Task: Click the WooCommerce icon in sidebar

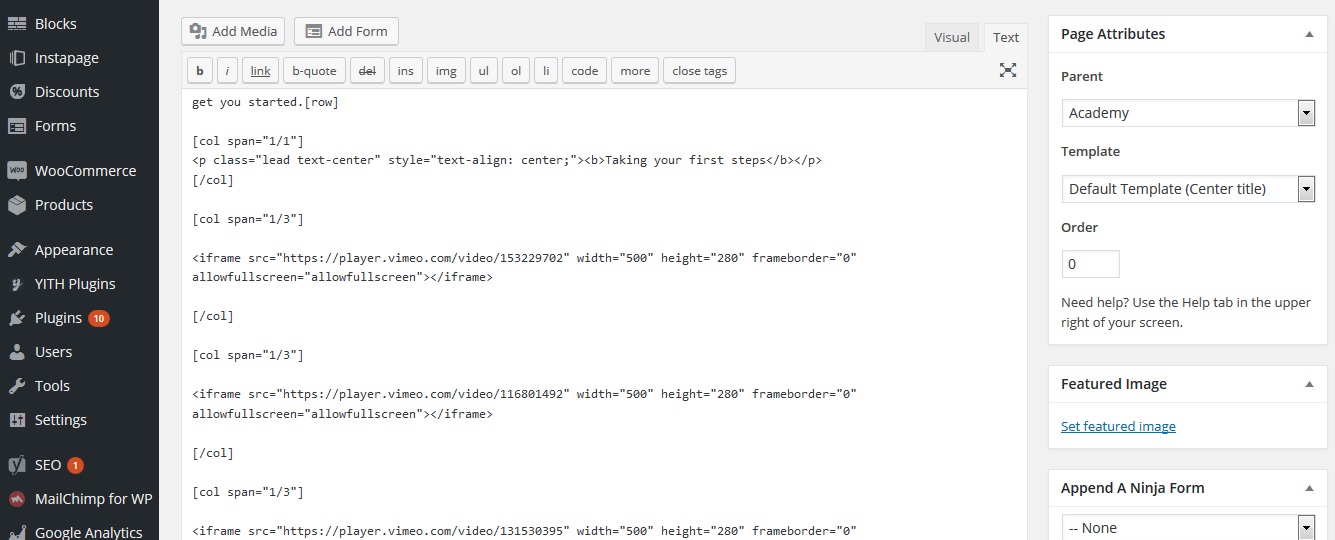Action: coord(17,171)
